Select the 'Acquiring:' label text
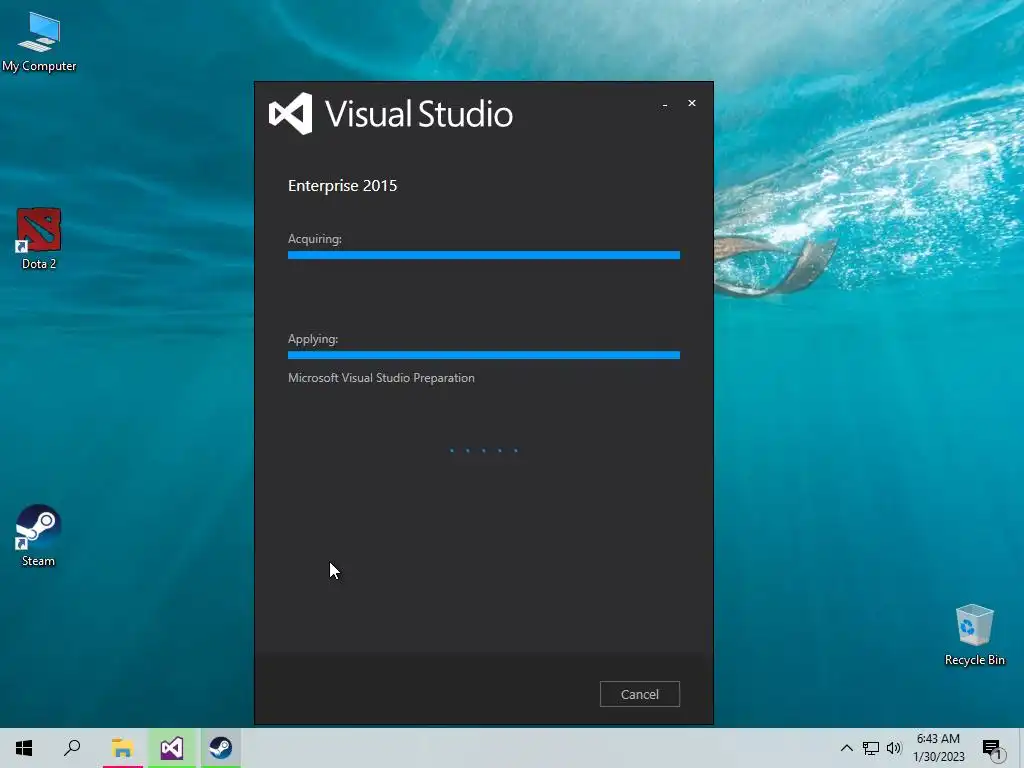The image size is (1024, 768). [x=315, y=239]
